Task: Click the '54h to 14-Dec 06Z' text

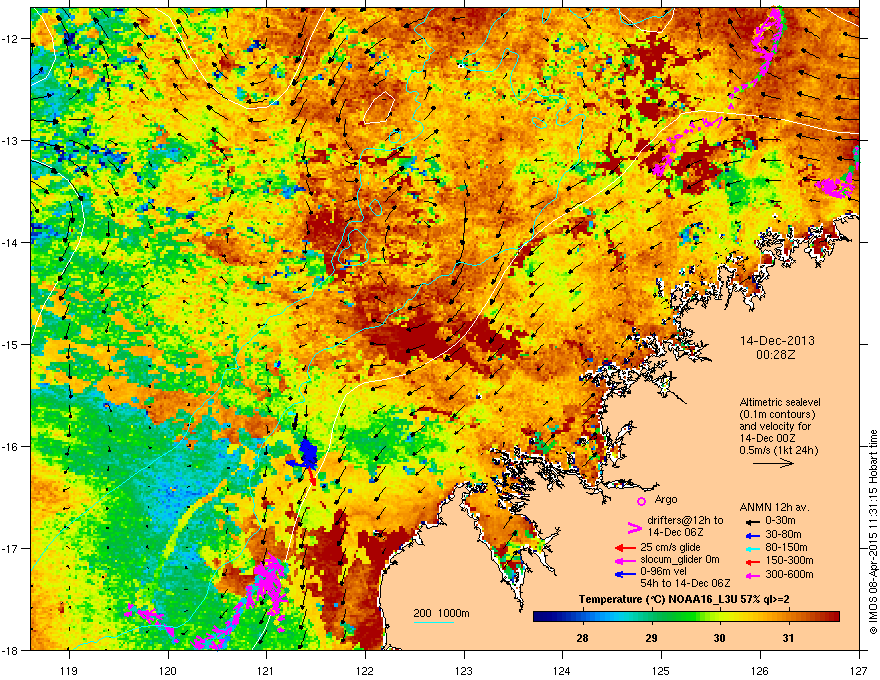Action: [685, 583]
